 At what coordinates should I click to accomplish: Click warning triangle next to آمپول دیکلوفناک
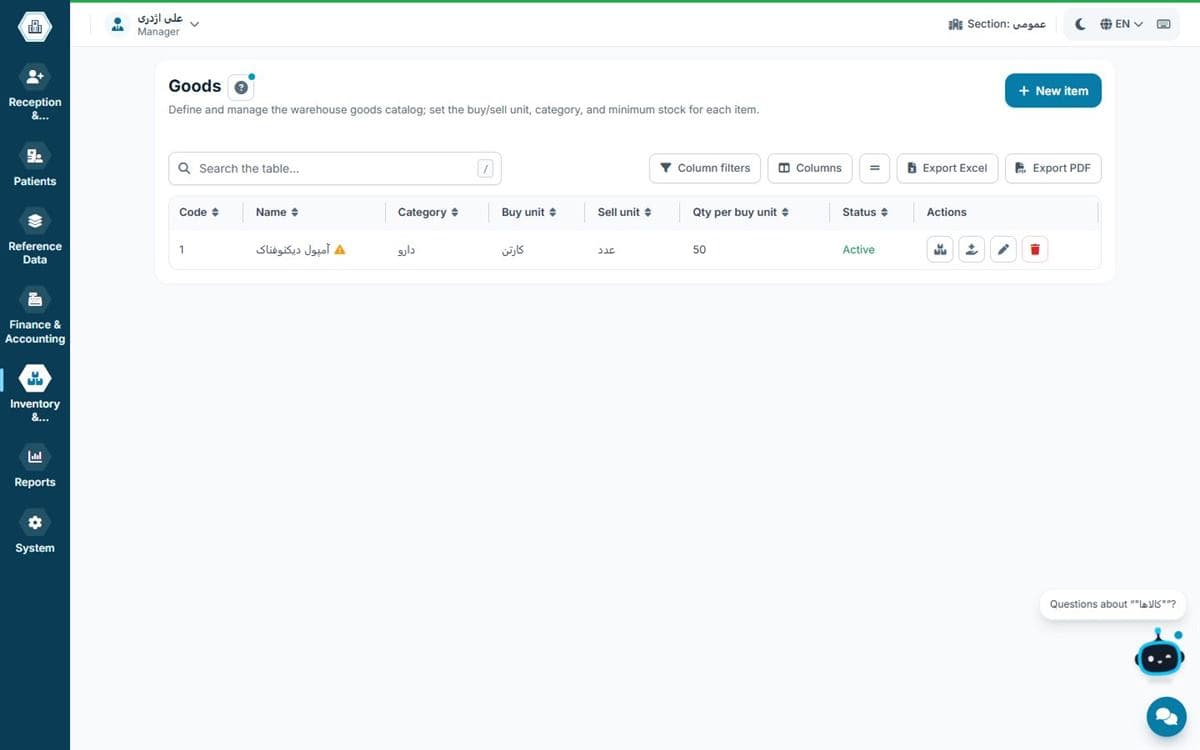pos(340,250)
